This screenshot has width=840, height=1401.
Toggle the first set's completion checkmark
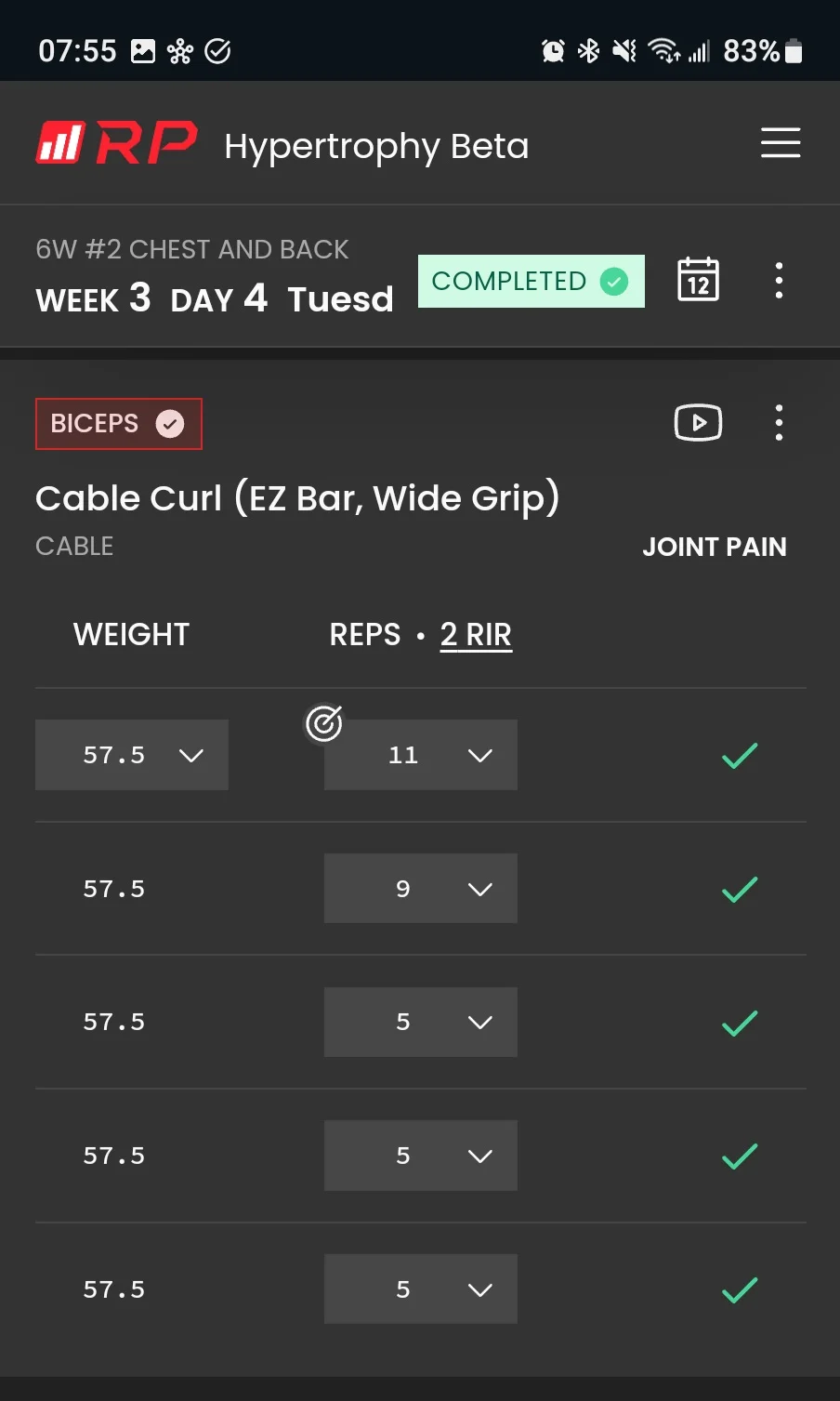pyautogui.click(x=740, y=755)
